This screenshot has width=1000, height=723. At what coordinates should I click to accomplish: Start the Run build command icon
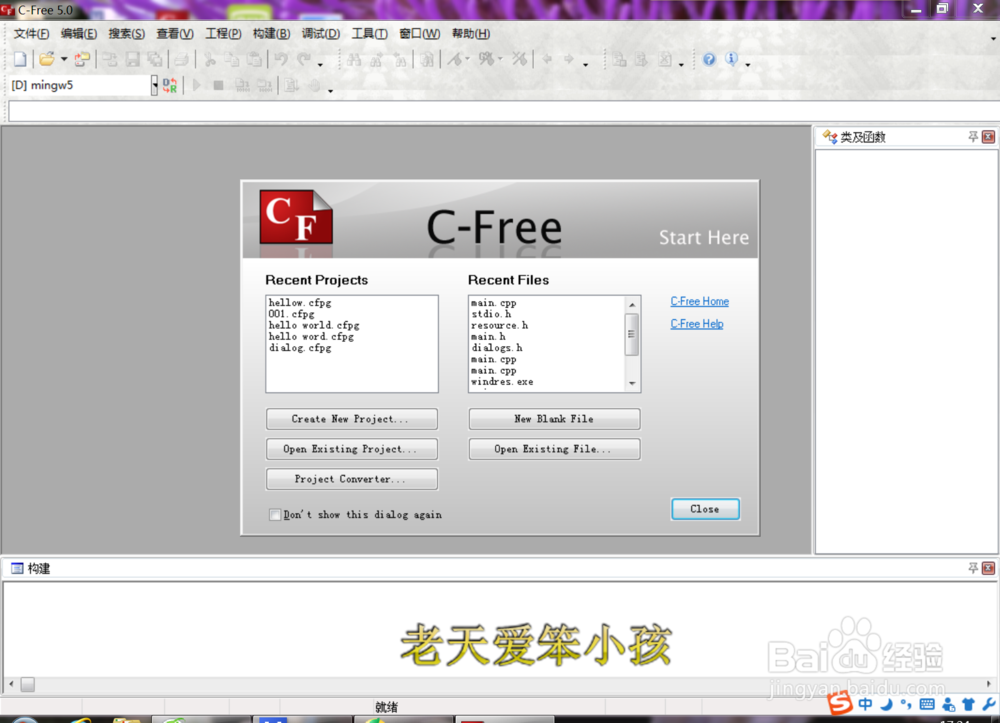(x=197, y=85)
